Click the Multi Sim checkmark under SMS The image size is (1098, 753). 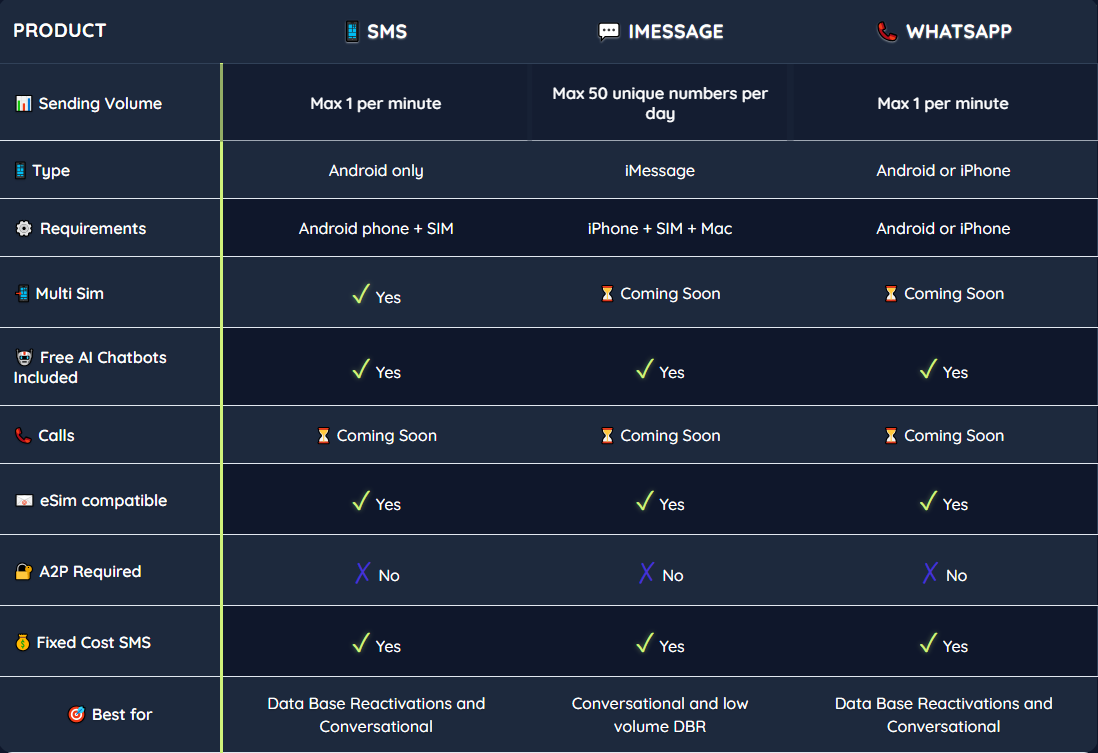361,295
